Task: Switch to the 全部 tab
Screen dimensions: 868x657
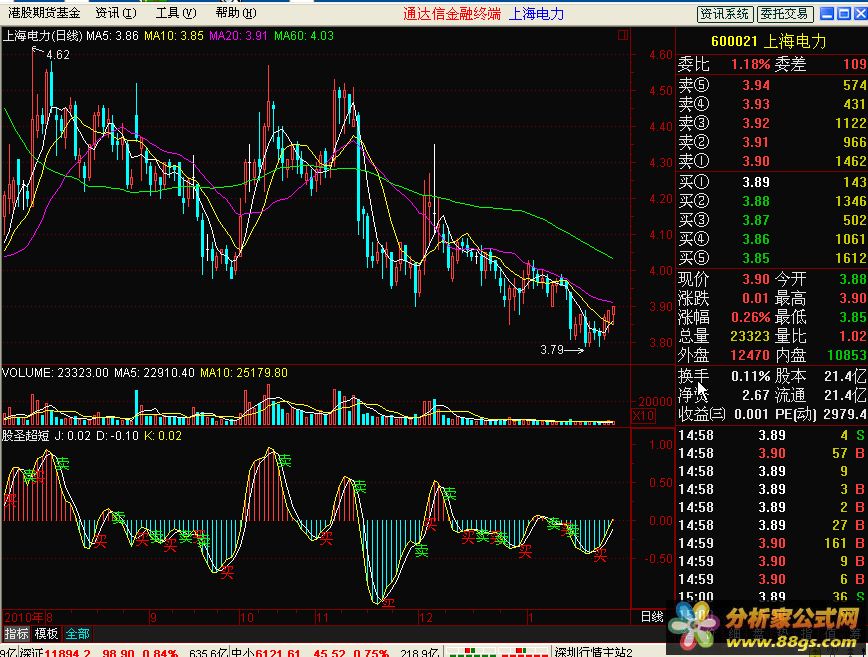Action: pyautogui.click(x=77, y=634)
